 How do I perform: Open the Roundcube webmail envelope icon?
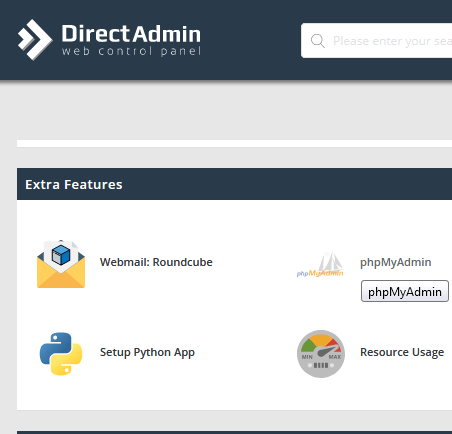tap(61, 264)
